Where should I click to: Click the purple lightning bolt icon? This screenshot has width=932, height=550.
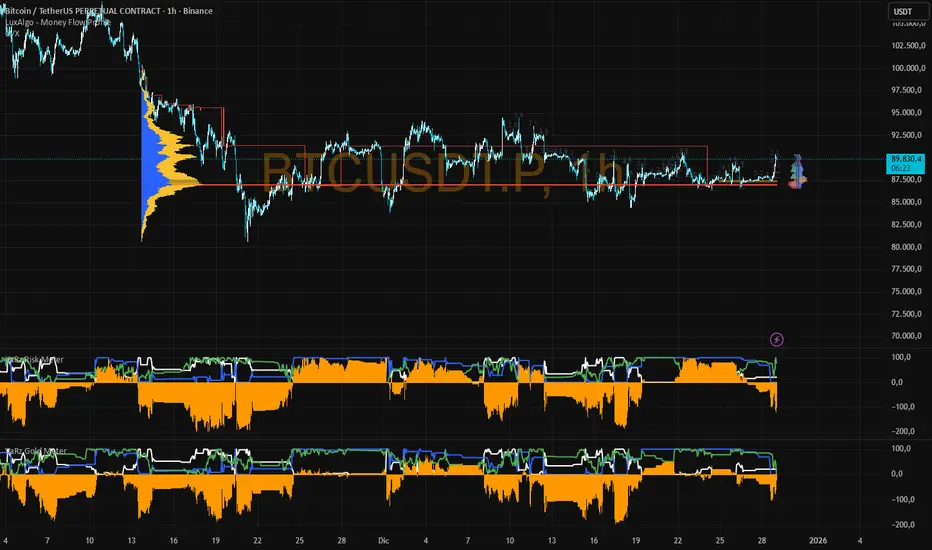coord(777,340)
